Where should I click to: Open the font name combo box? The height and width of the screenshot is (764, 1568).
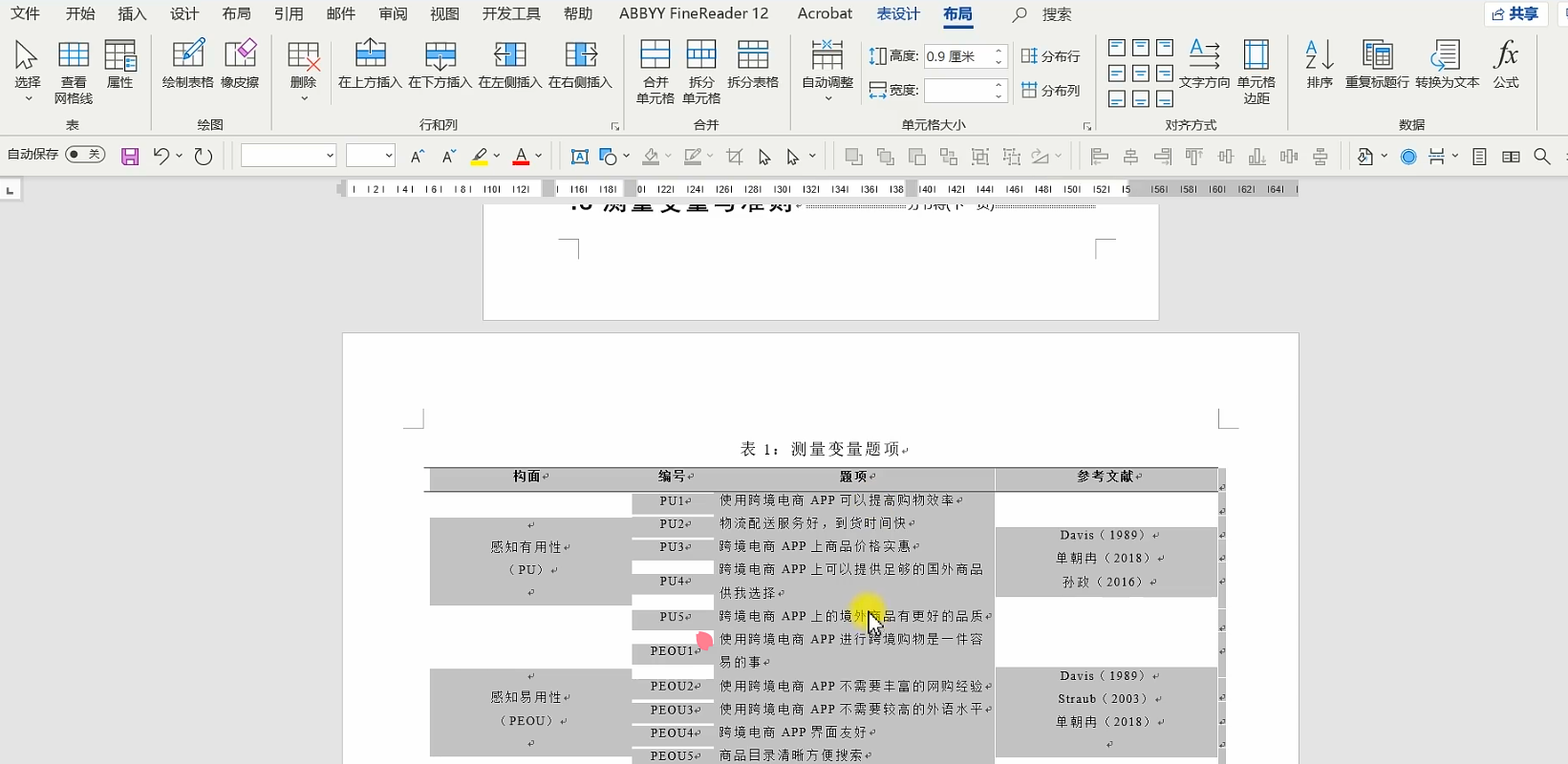(x=289, y=156)
